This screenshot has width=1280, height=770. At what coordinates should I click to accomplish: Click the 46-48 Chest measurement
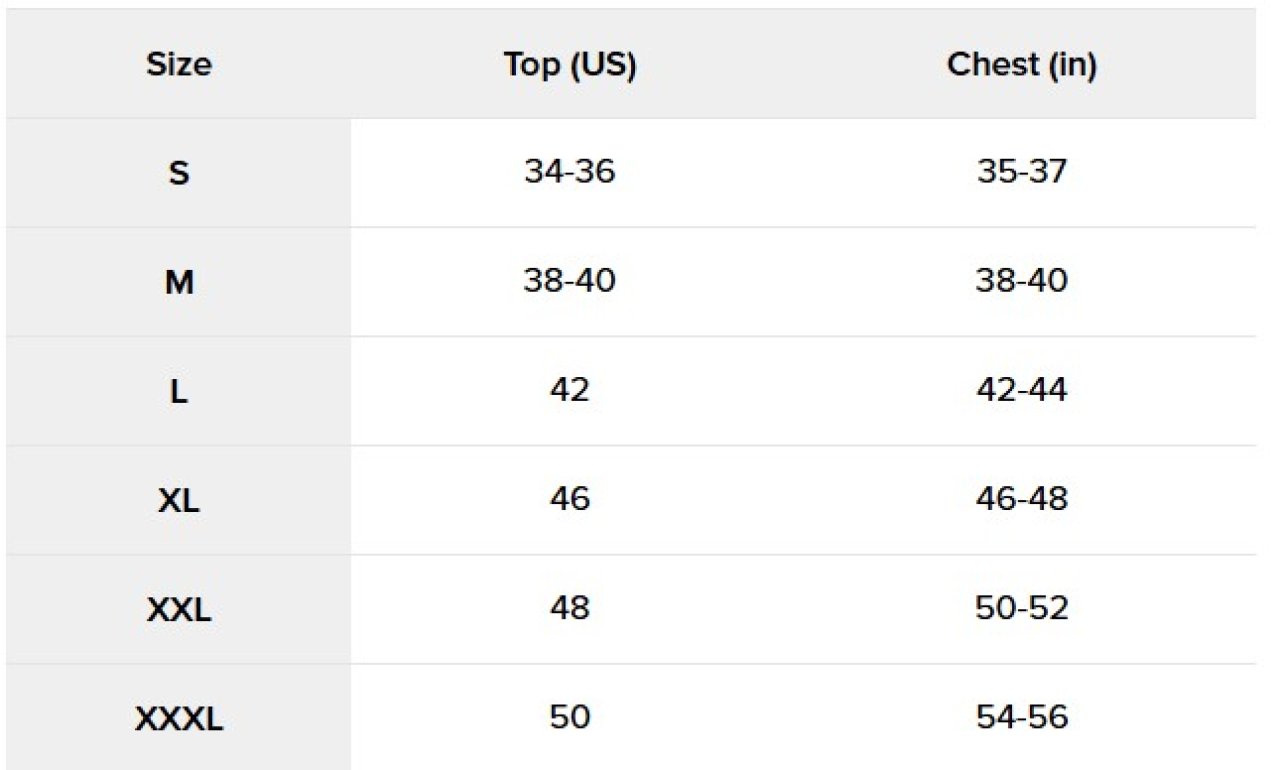(1021, 498)
